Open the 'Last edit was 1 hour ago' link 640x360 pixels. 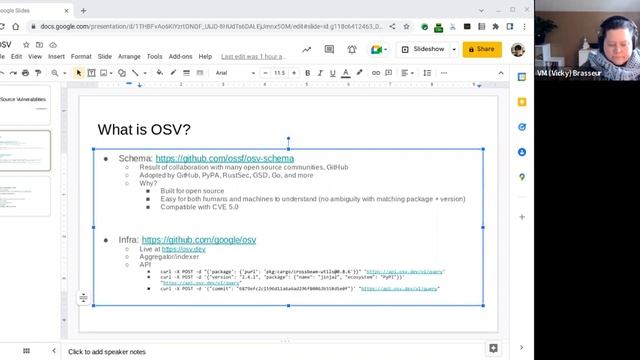253,57
